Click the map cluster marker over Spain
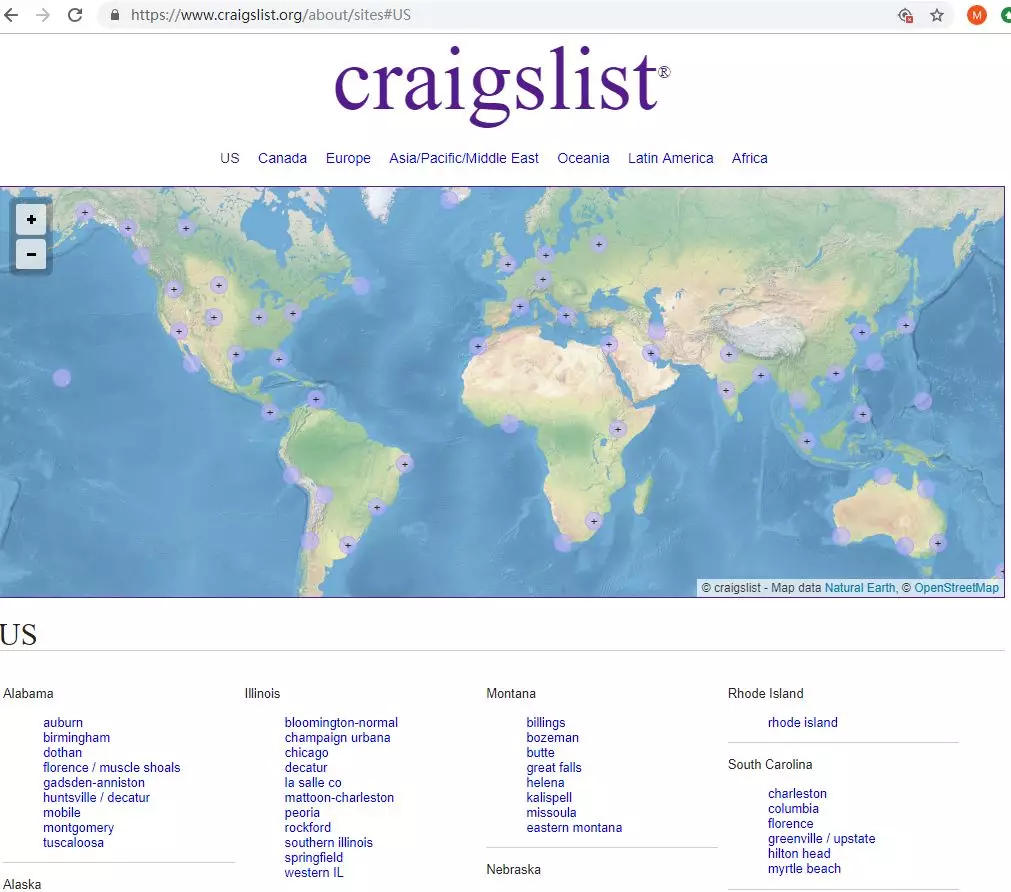This screenshot has width=1011, height=892. coord(520,306)
